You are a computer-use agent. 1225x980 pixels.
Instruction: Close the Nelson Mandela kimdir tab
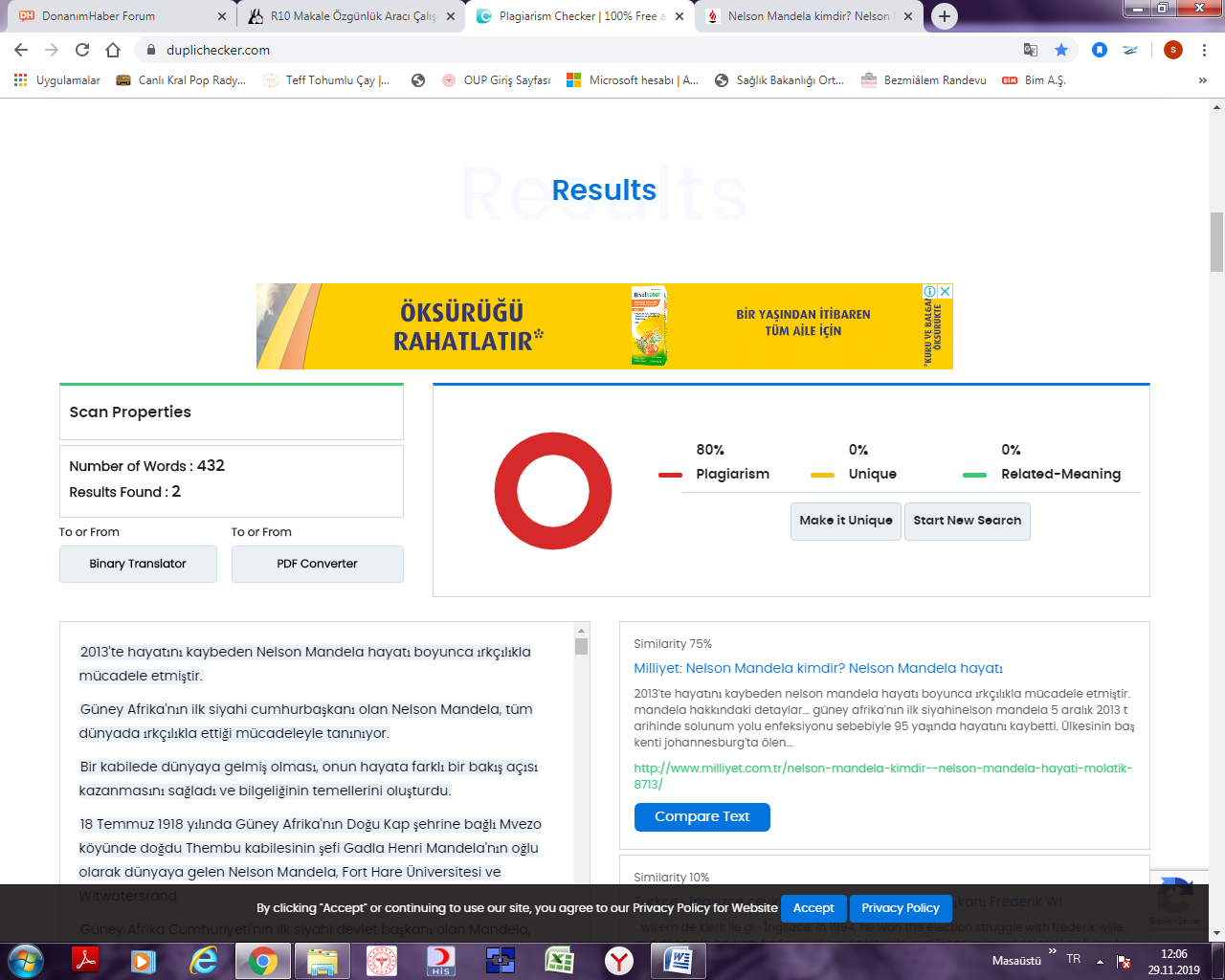coord(908,16)
